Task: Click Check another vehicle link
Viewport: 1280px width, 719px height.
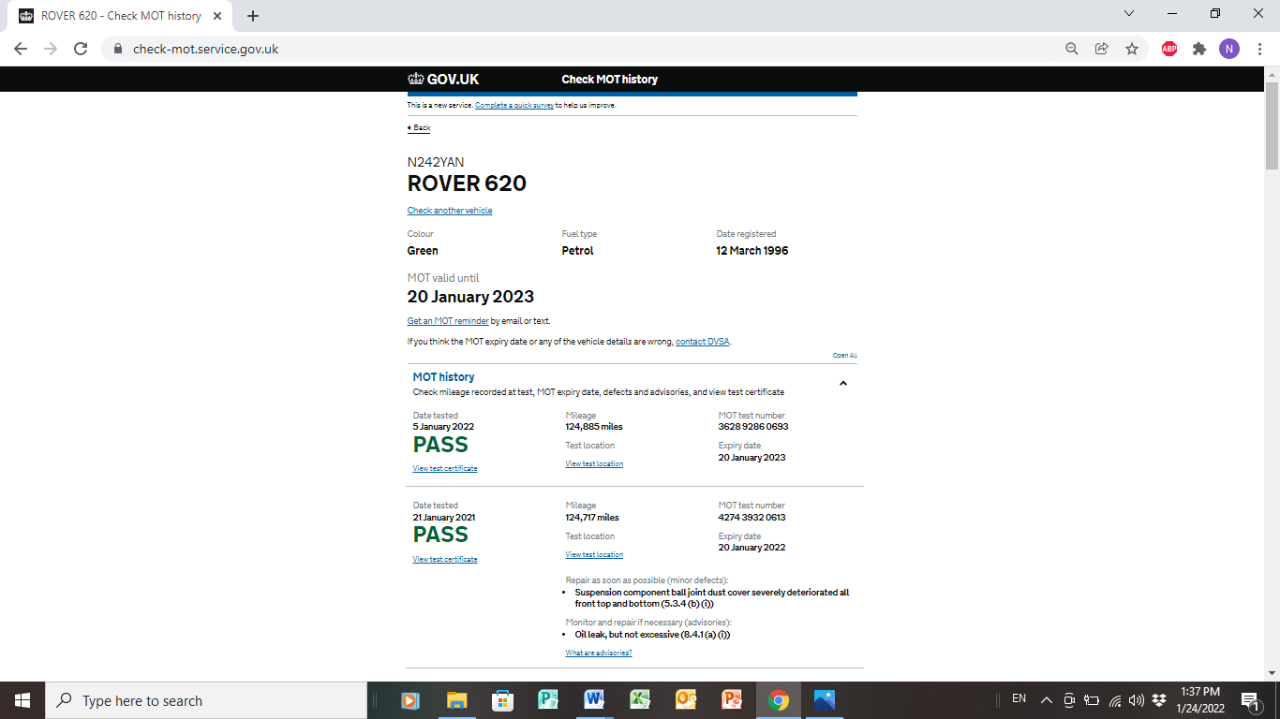Action: tap(449, 211)
